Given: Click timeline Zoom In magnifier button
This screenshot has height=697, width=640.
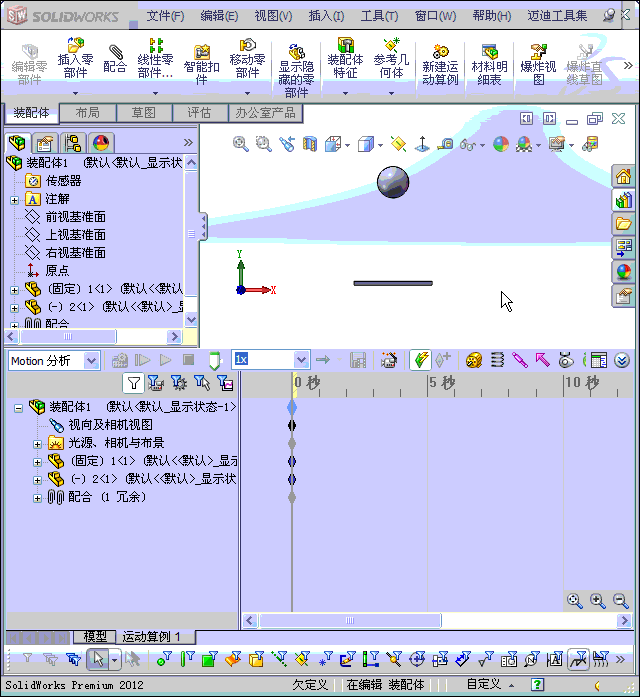Looking at the screenshot, I should coord(598,601).
